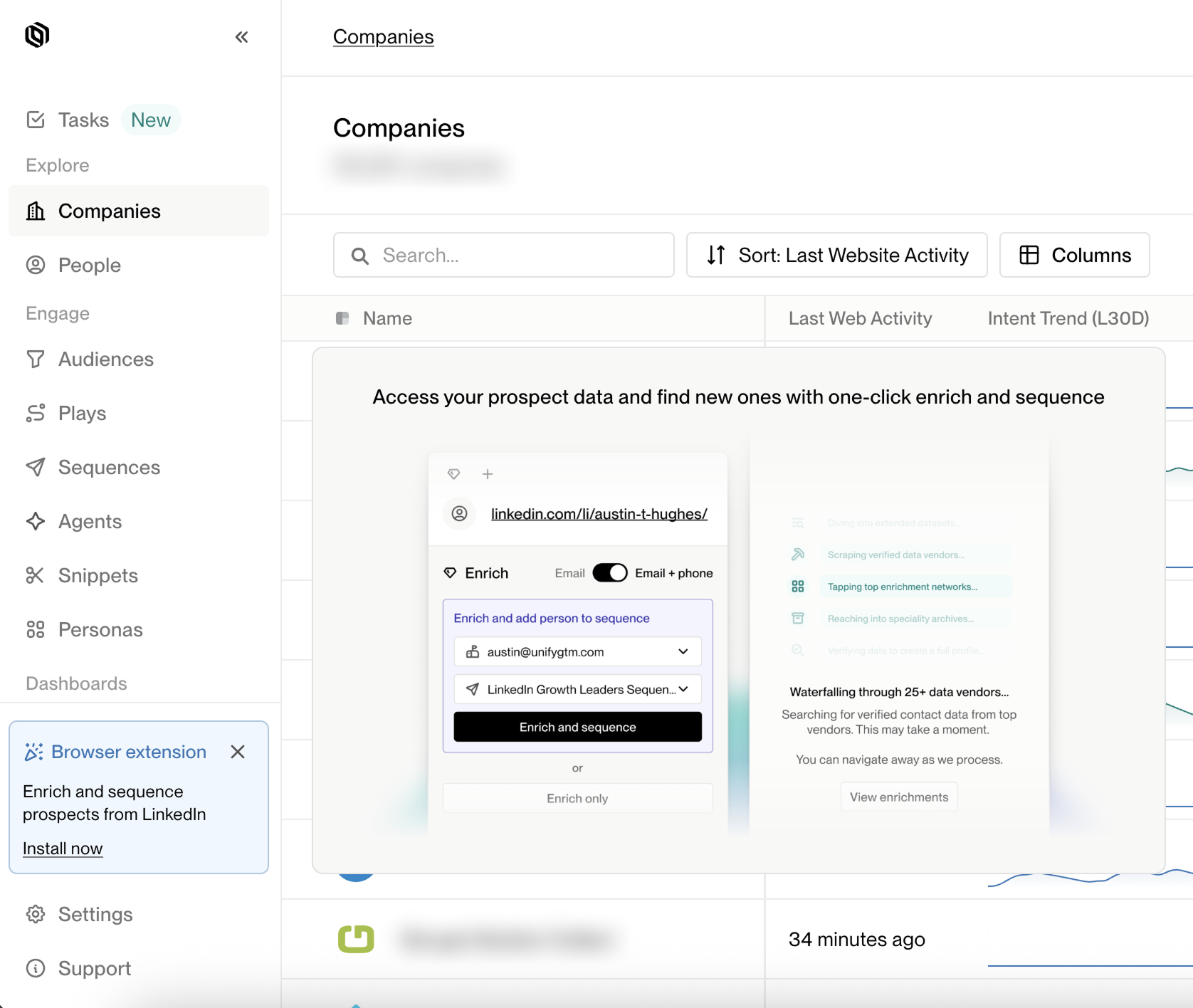Image resolution: width=1193 pixels, height=1008 pixels.
Task: Open the Audiences section
Action: pyautogui.click(x=105, y=359)
